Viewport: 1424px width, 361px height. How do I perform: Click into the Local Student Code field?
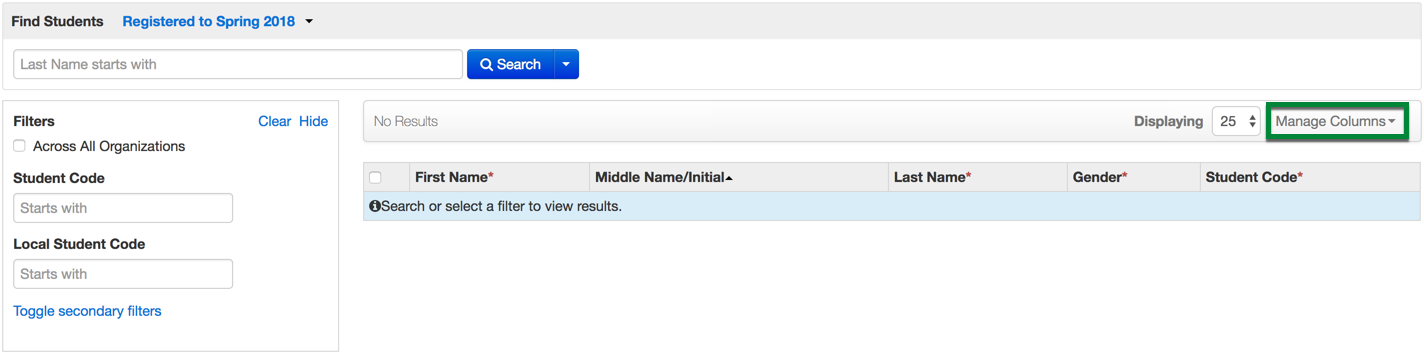pos(123,274)
